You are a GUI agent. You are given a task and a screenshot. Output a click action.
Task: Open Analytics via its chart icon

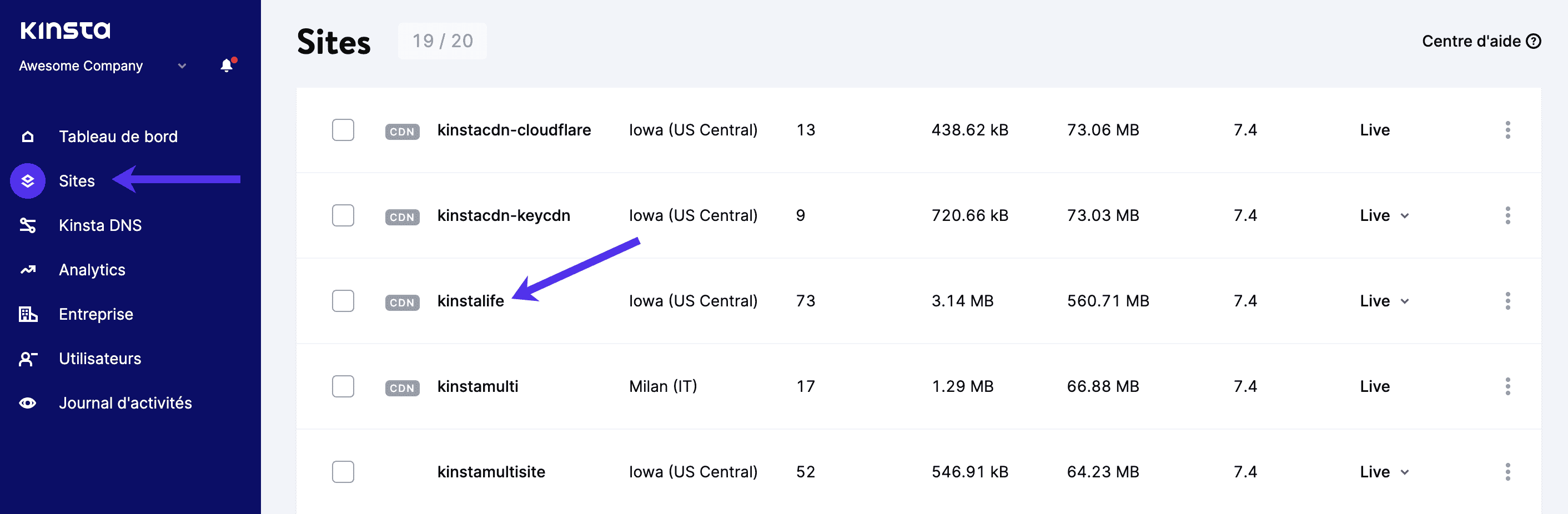pyautogui.click(x=28, y=269)
